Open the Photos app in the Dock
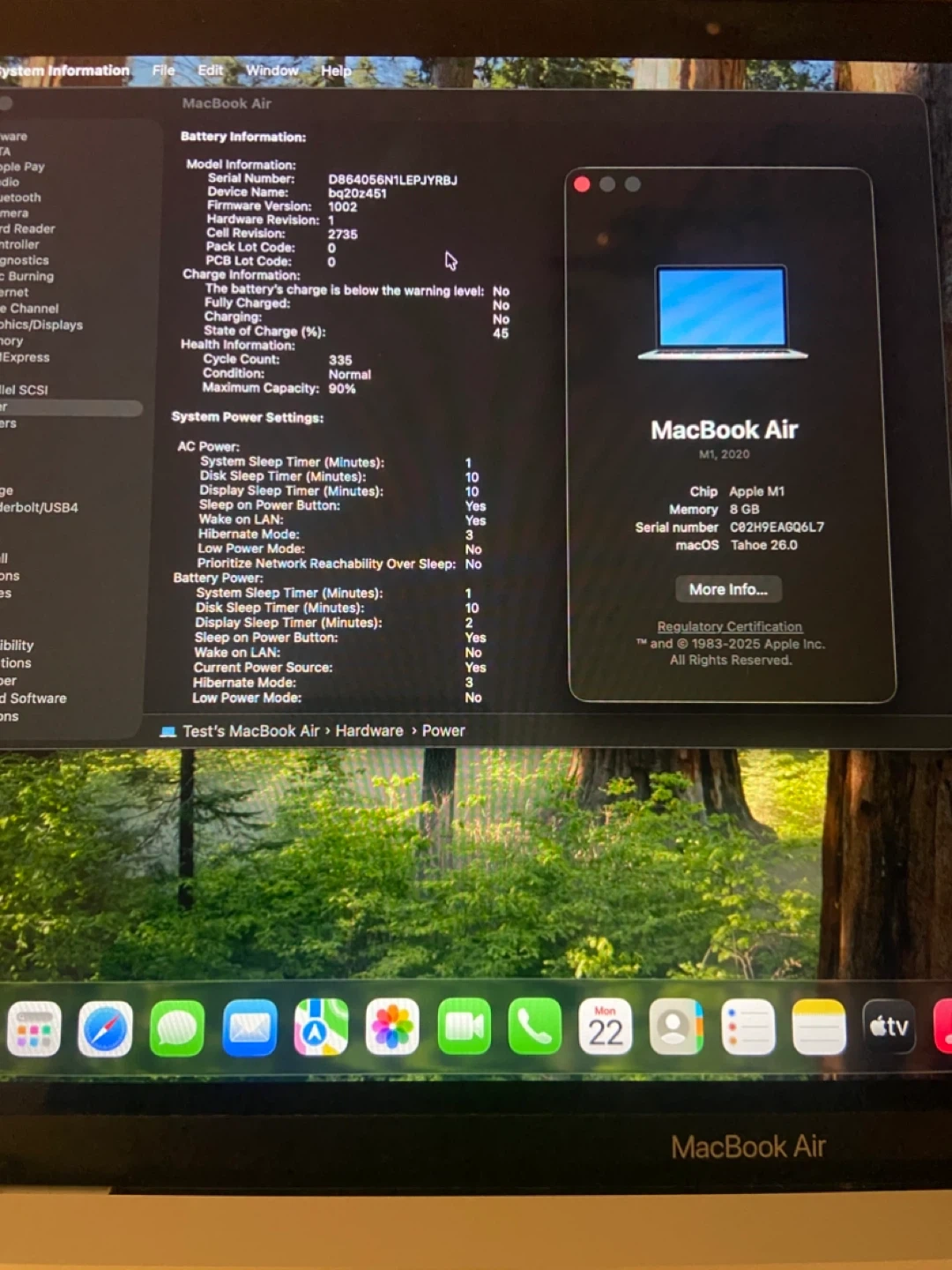Image resolution: width=952 pixels, height=1270 pixels. pos(392,1027)
